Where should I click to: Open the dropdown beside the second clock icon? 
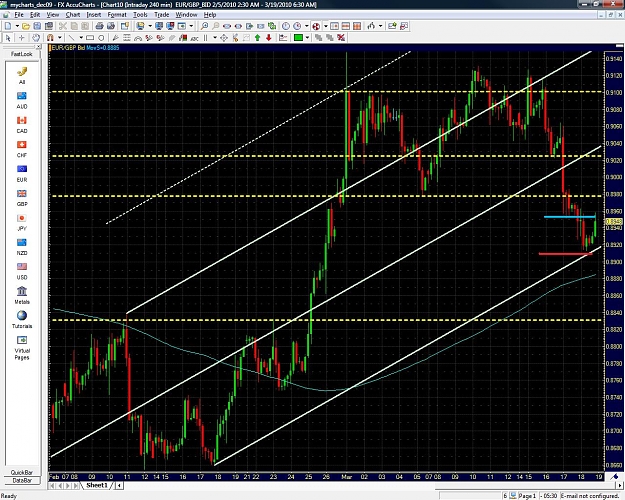tap(307, 26)
